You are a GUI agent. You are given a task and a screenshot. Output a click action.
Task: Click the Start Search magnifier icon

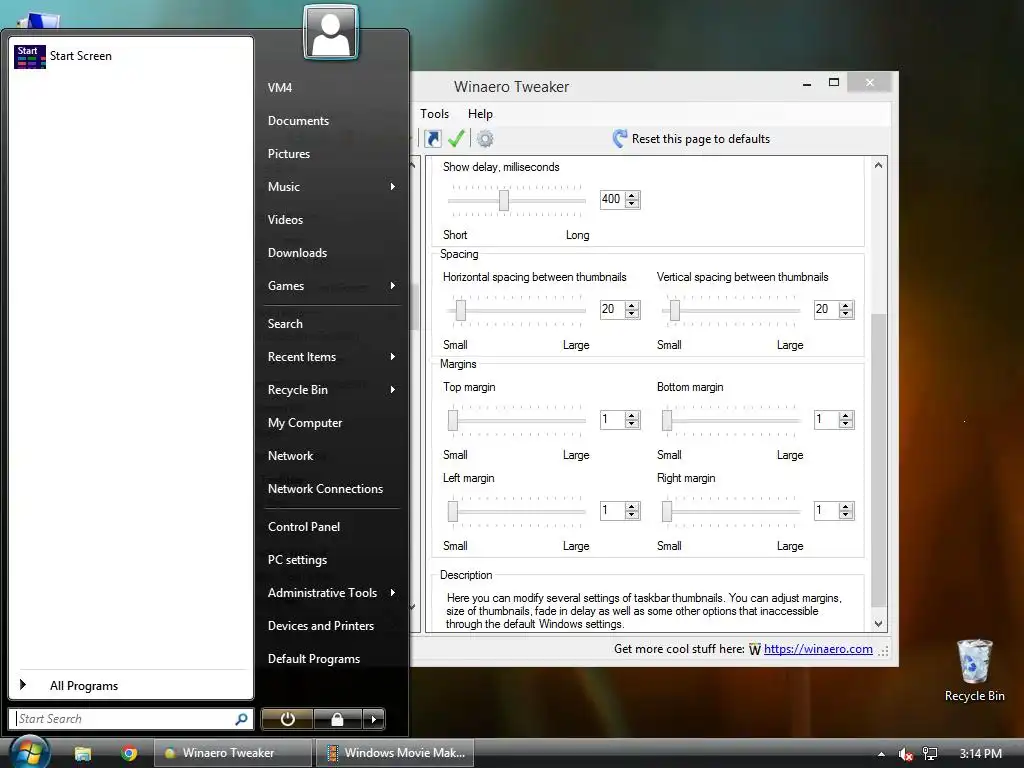tap(241, 719)
